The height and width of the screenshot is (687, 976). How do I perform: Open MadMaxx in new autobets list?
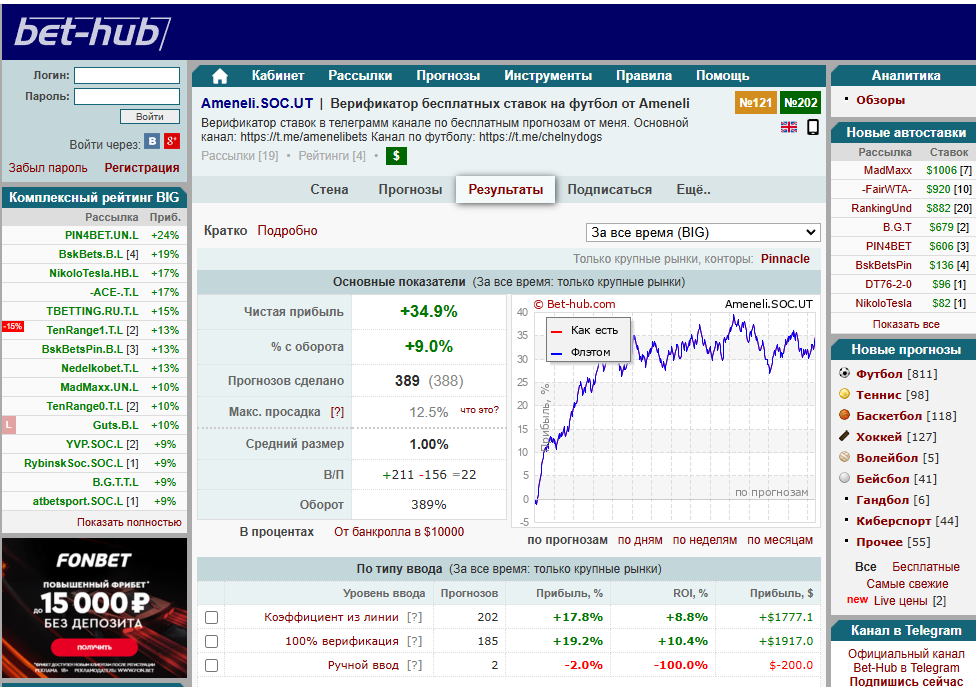point(887,170)
